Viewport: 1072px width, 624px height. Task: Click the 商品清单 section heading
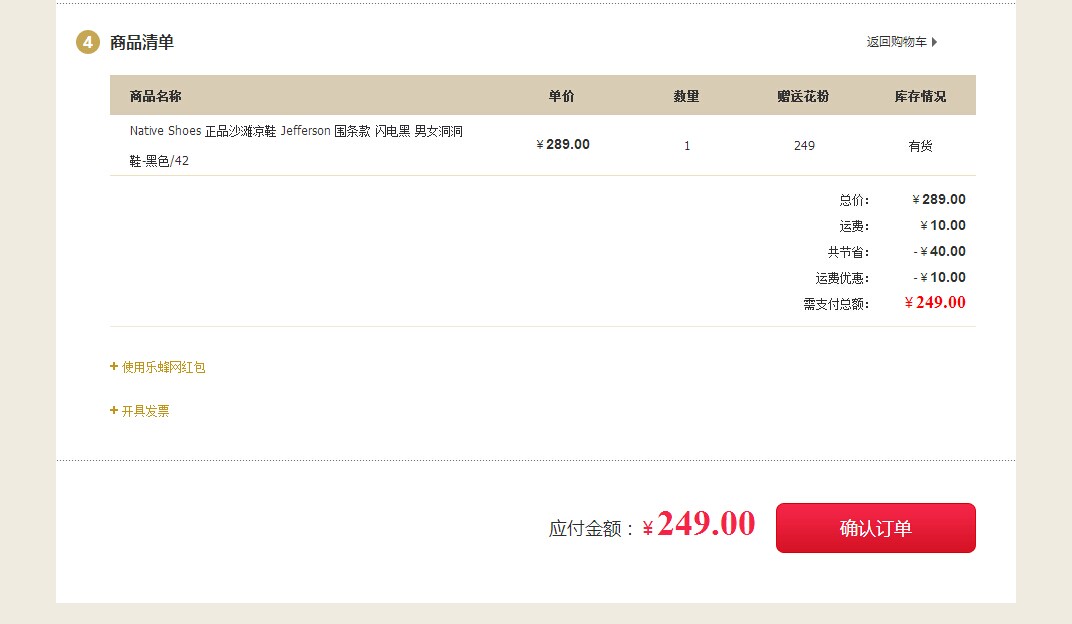[x=142, y=42]
